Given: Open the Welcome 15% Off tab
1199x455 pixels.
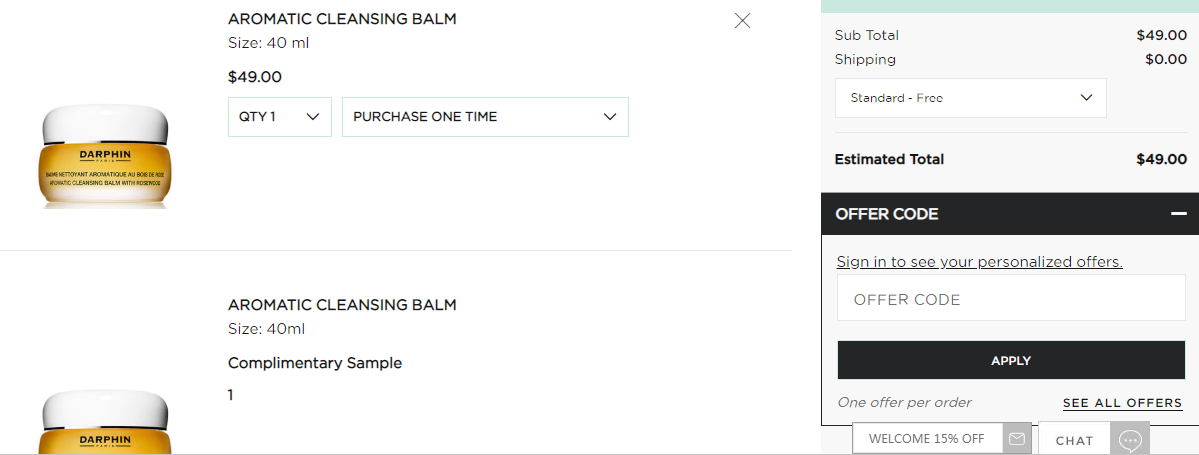Looking at the screenshot, I should click(926, 439).
